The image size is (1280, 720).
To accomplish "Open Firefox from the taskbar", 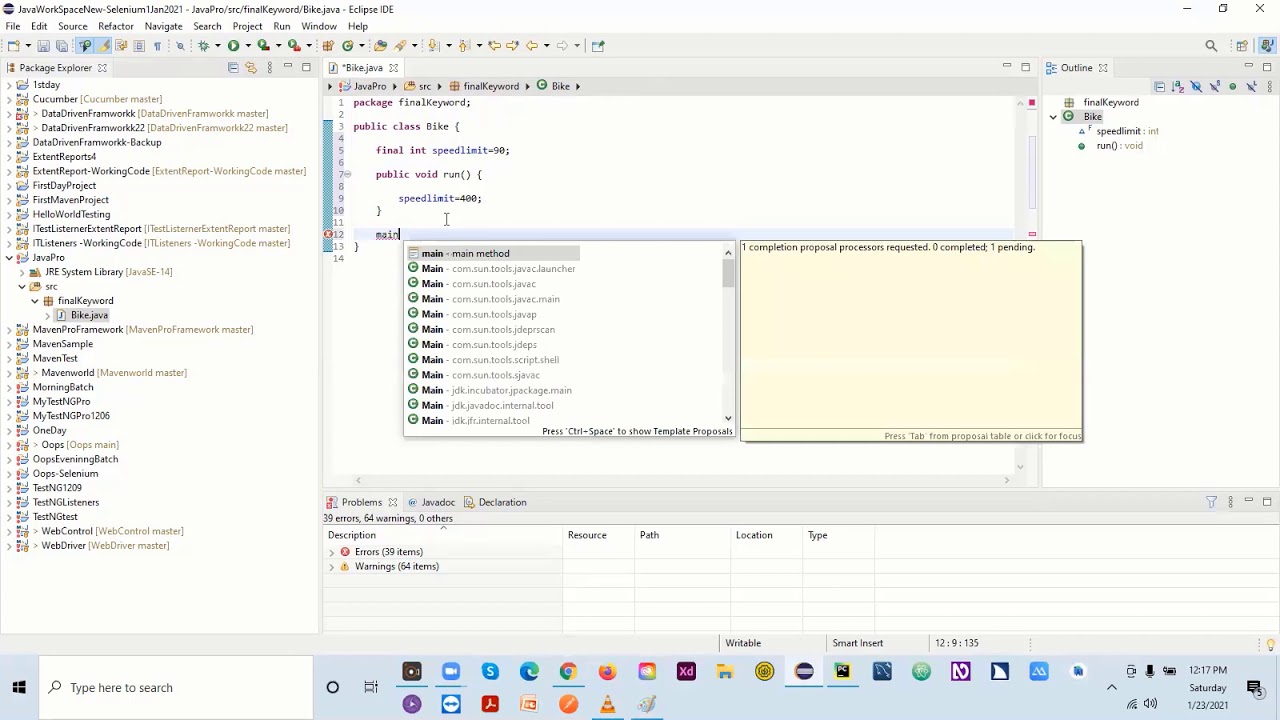I will (608, 671).
